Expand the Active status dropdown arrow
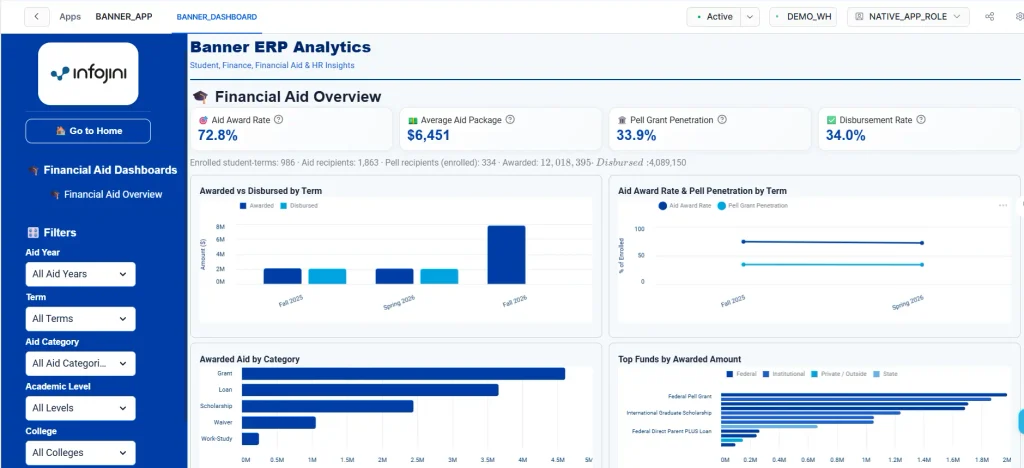The height and width of the screenshot is (468, 1024). coord(750,16)
